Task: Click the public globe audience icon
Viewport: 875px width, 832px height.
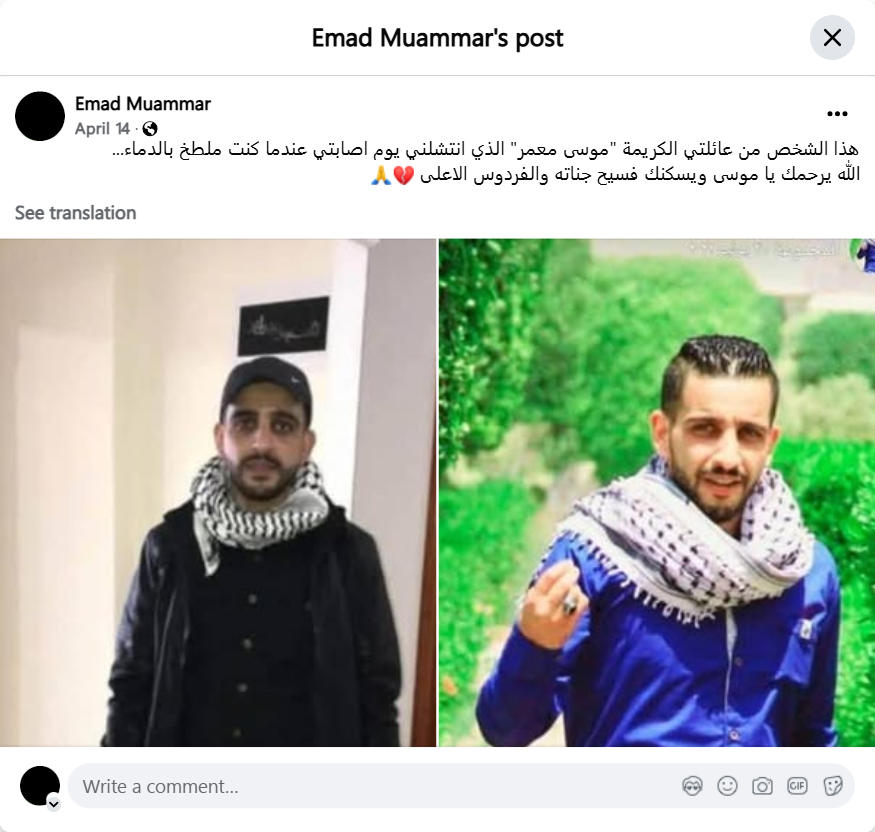Action: coord(150,129)
